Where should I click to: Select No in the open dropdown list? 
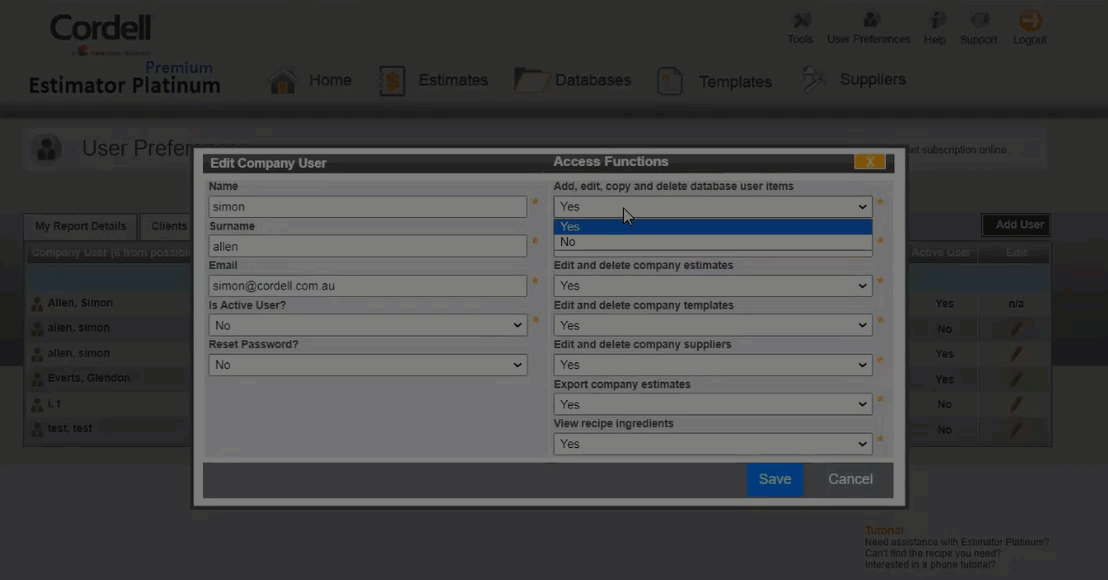click(713, 242)
